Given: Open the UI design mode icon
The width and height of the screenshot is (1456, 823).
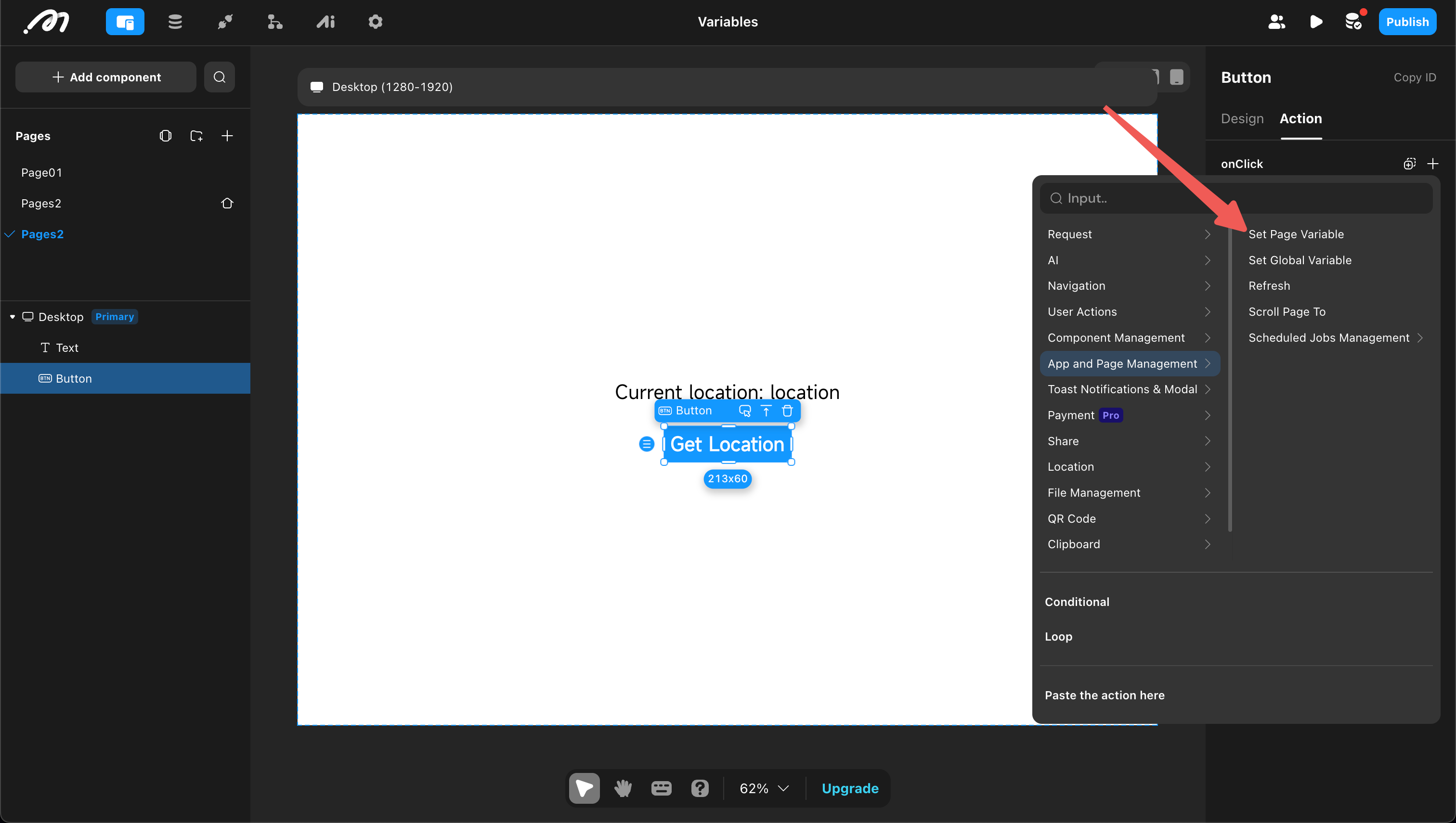Looking at the screenshot, I should pyautogui.click(x=125, y=22).
